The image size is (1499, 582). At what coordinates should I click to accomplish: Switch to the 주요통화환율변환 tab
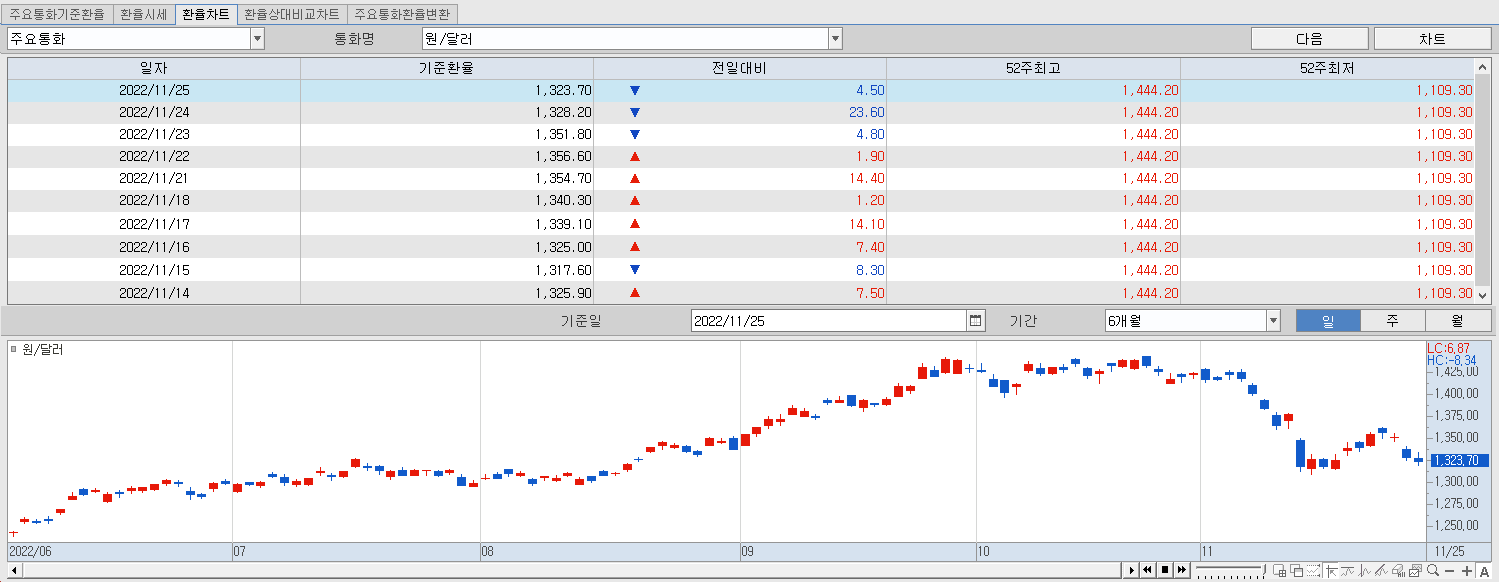coord(402,15)
